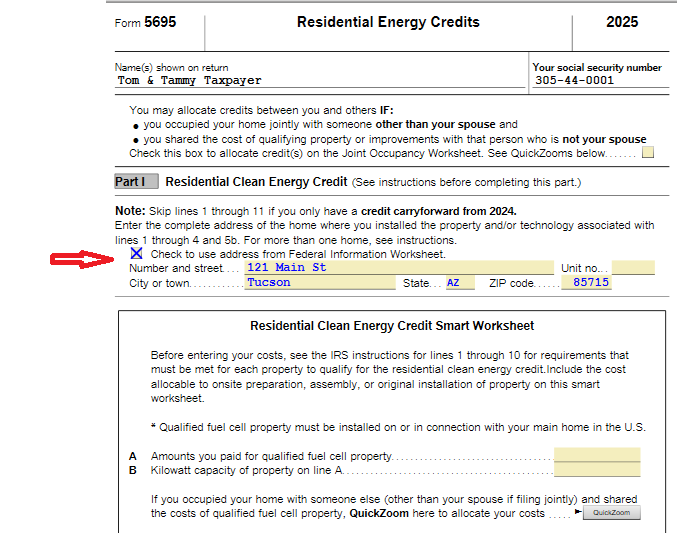This screenshot has width=677, height=533.
Task: Click the Note about credit carryforward
Action: pos(316,211)
